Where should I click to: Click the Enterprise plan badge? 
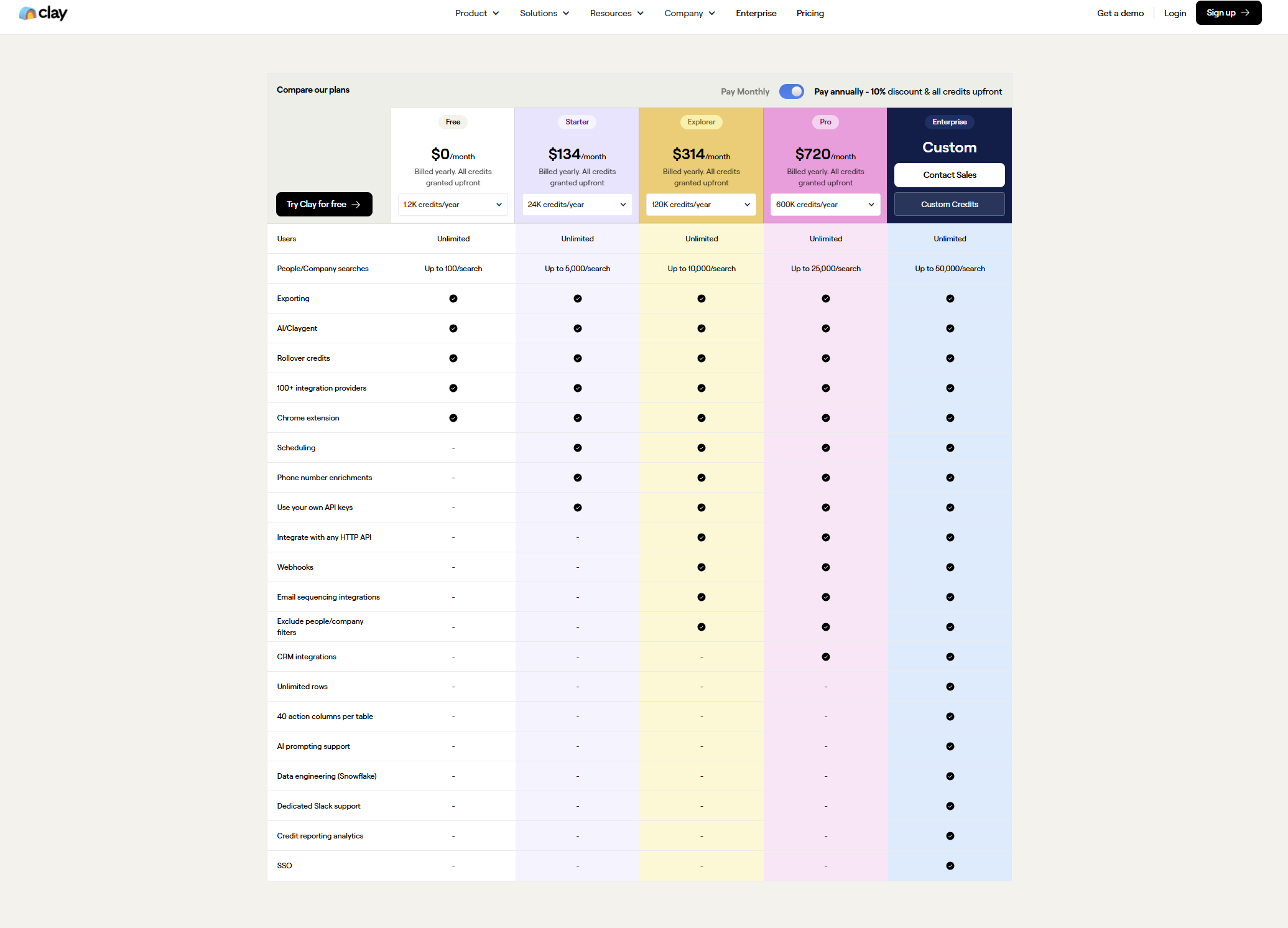(x=950, y=122)
